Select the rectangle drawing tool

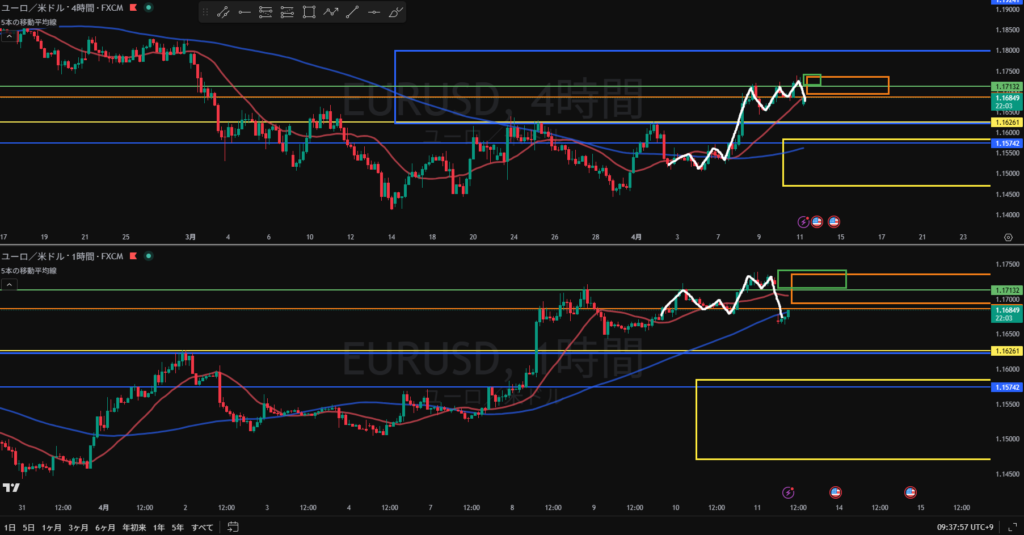point(308,12)
